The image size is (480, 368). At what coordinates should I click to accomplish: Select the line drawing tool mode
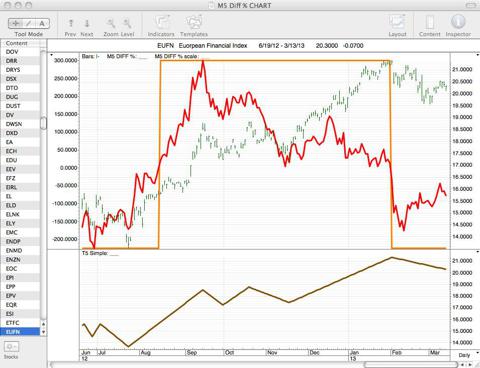[29, 23]
